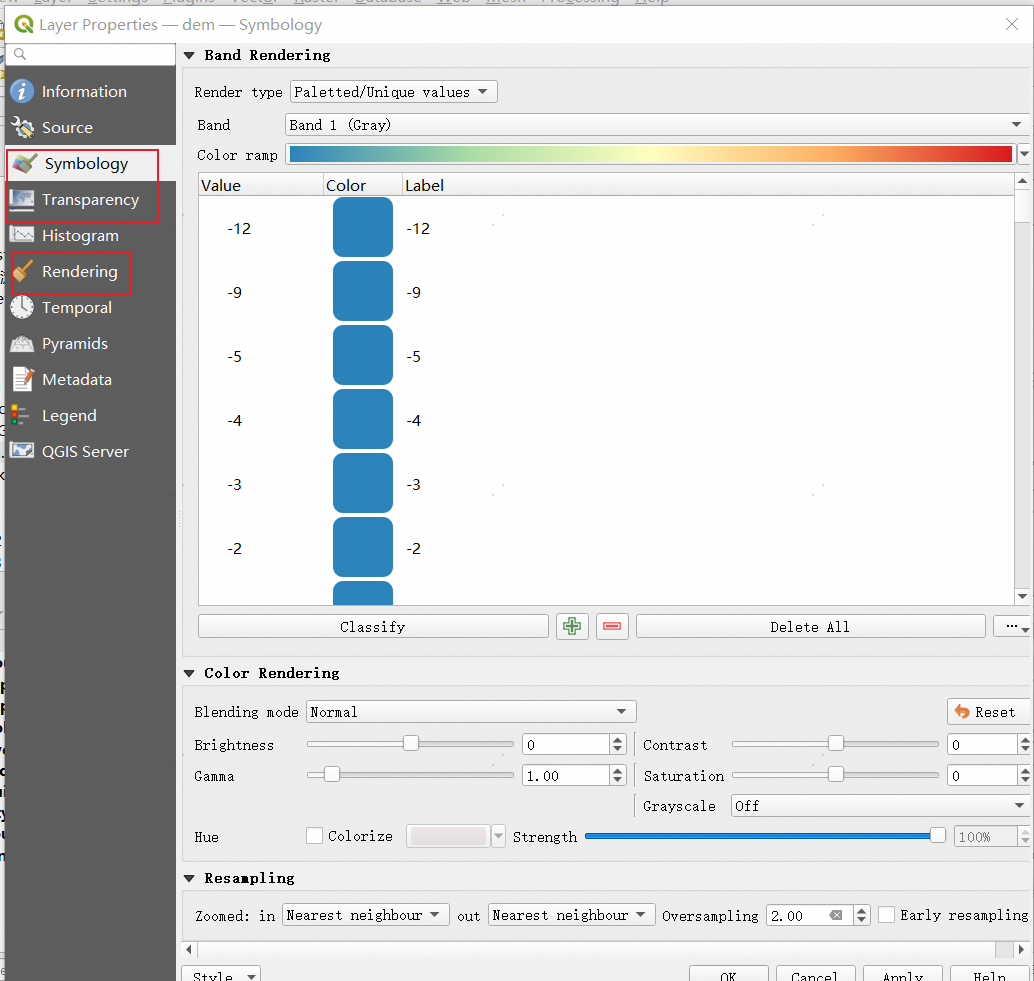Toggle the Early resampling checkbox
Screen dimensions: 1034x981
point(886,915)
